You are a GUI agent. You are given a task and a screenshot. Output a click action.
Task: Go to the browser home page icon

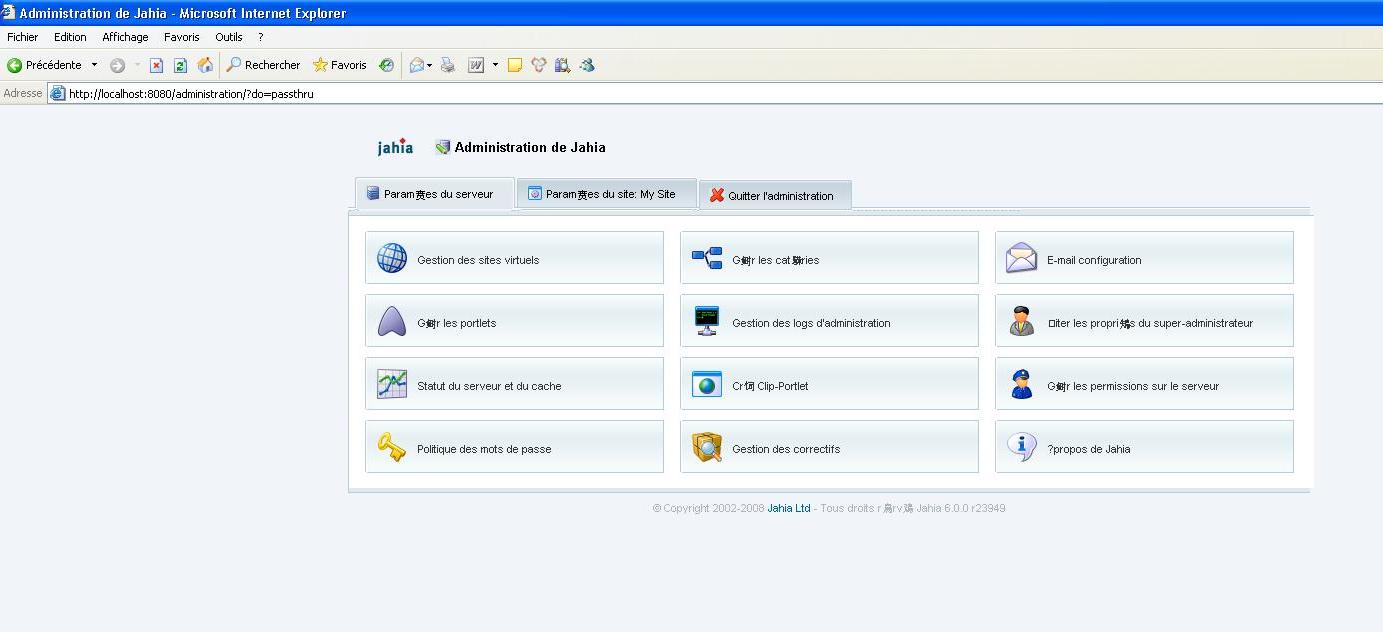pos(205,65)
